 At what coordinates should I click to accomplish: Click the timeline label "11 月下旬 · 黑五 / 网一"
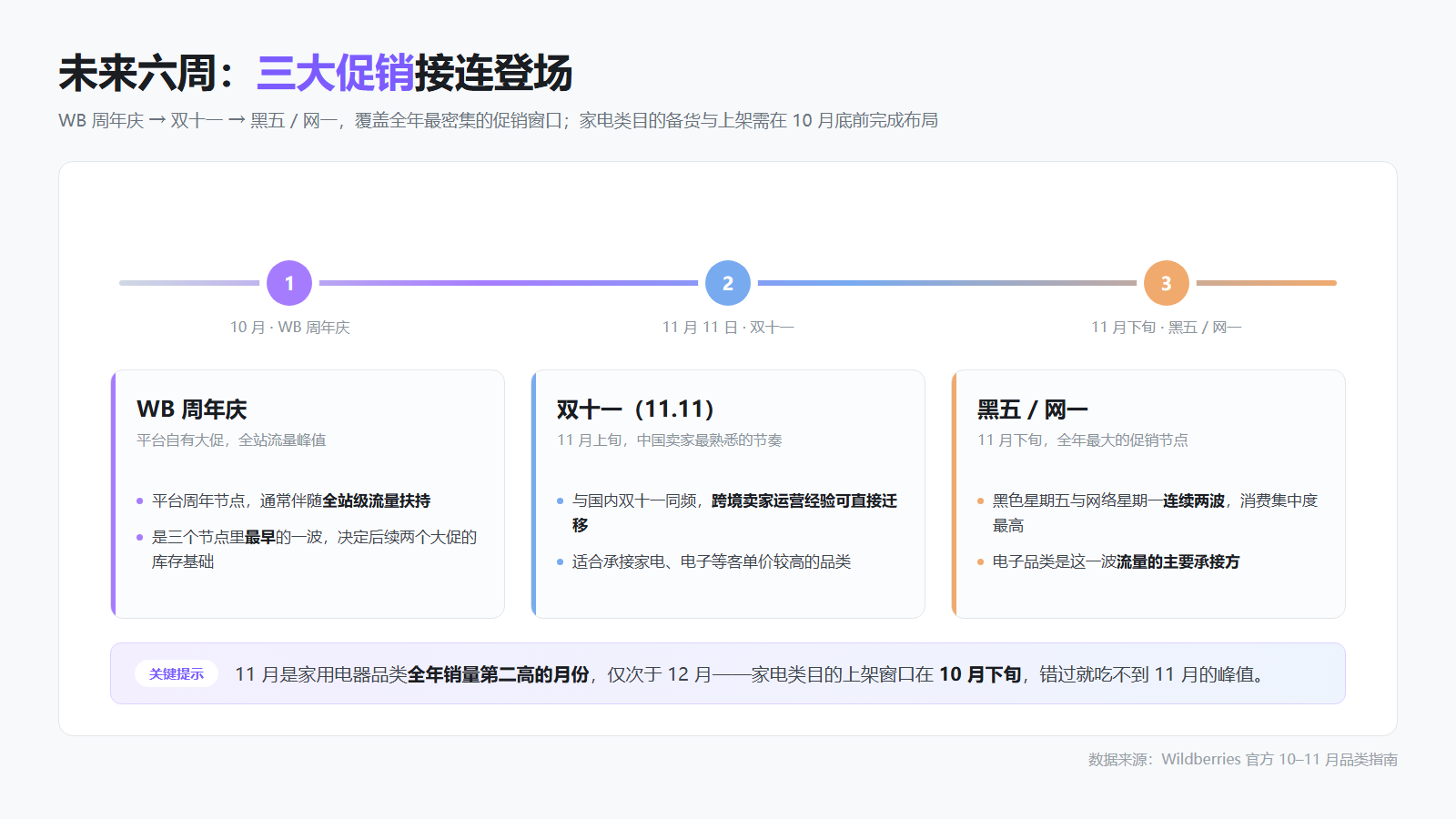click(x=1167, y=327)
